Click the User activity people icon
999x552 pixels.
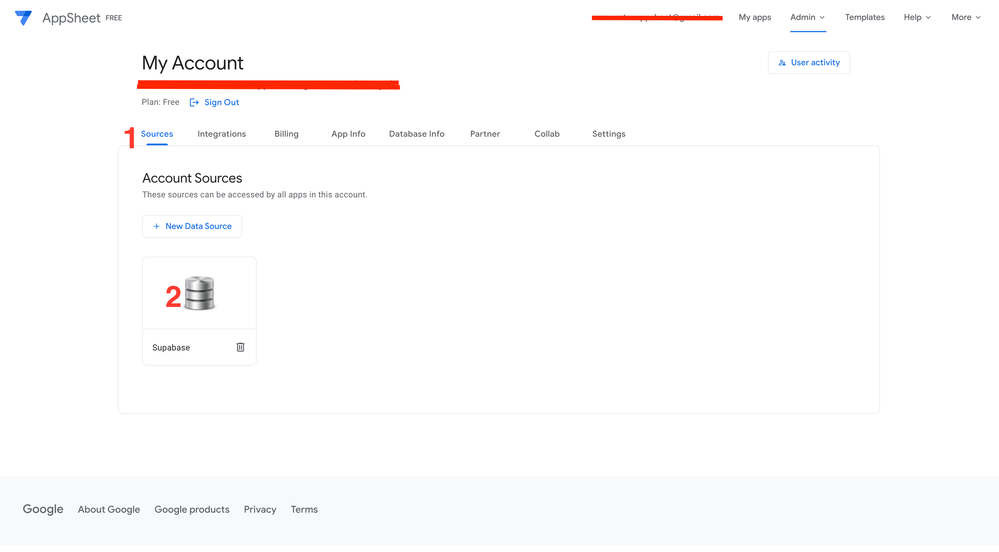coord(782,62)
